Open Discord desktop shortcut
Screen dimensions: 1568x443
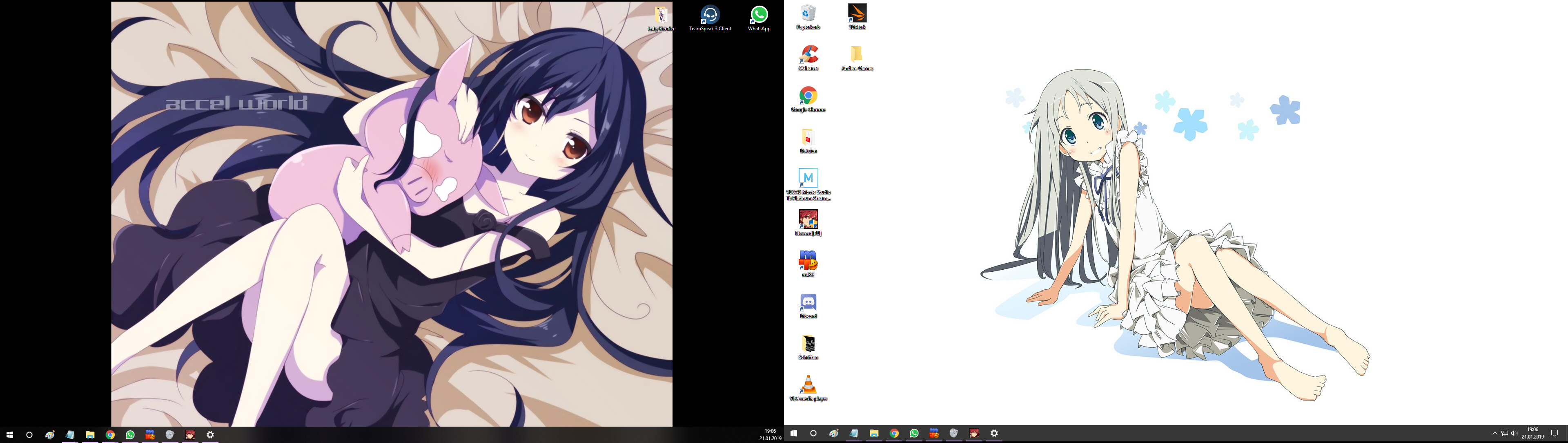pyautogui.click(x=808, y=303)
